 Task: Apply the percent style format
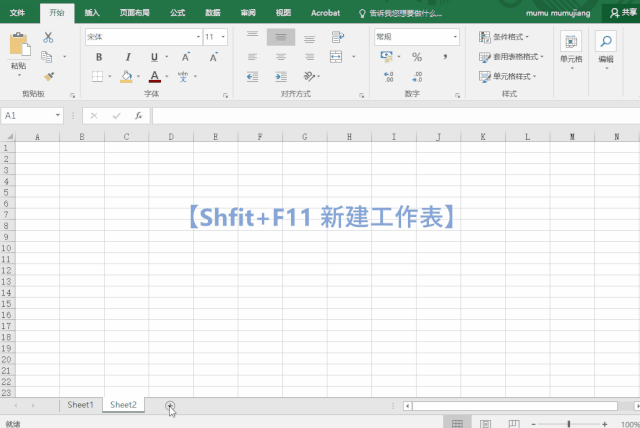[417, 57]
